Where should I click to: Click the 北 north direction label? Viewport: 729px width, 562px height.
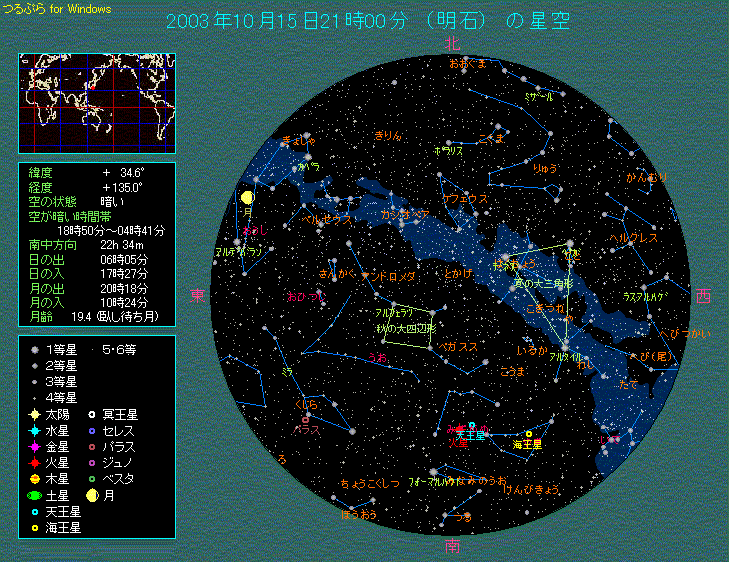452,42
